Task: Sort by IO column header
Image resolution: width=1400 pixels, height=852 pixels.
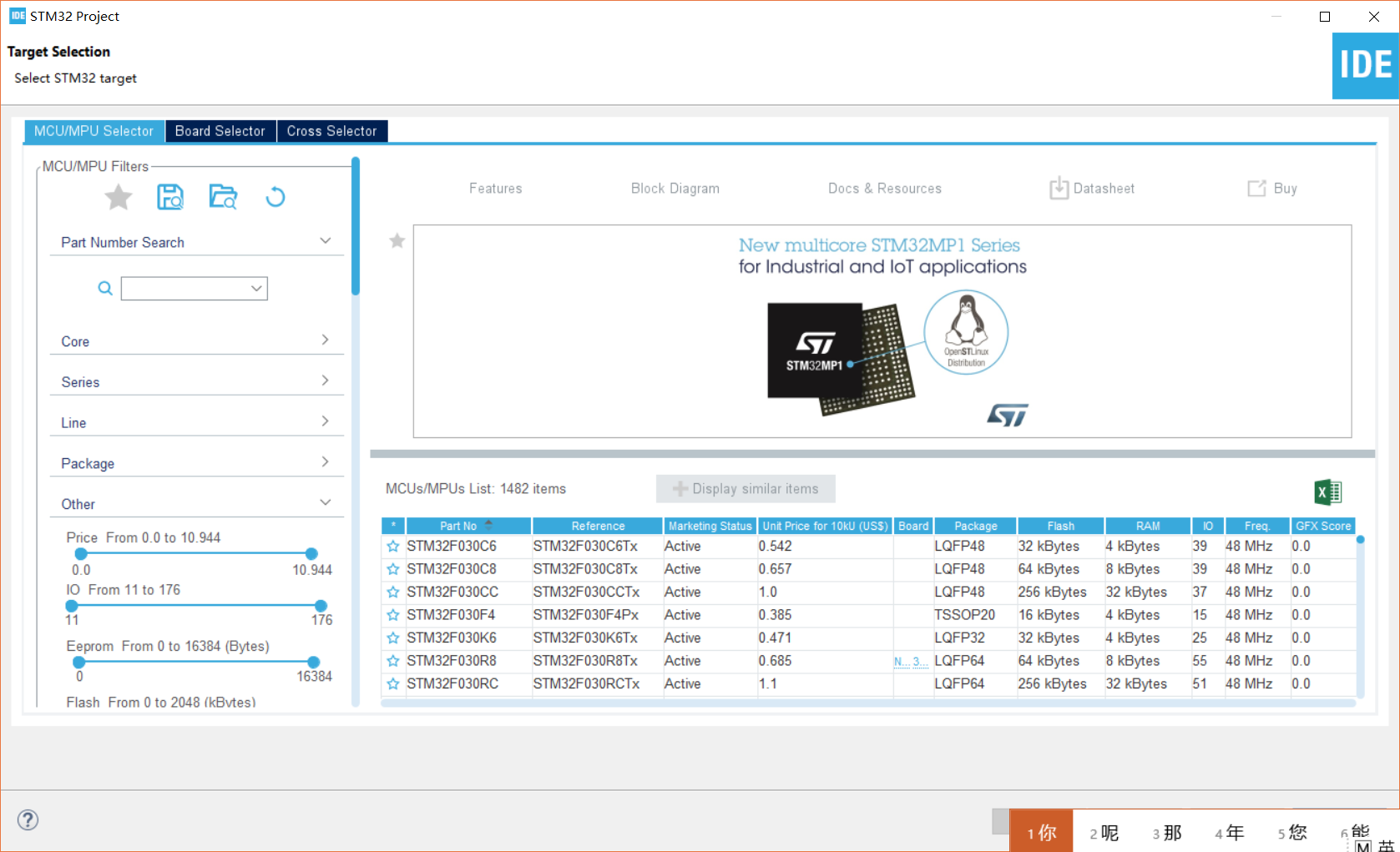Action: (x=1207, y=526)
